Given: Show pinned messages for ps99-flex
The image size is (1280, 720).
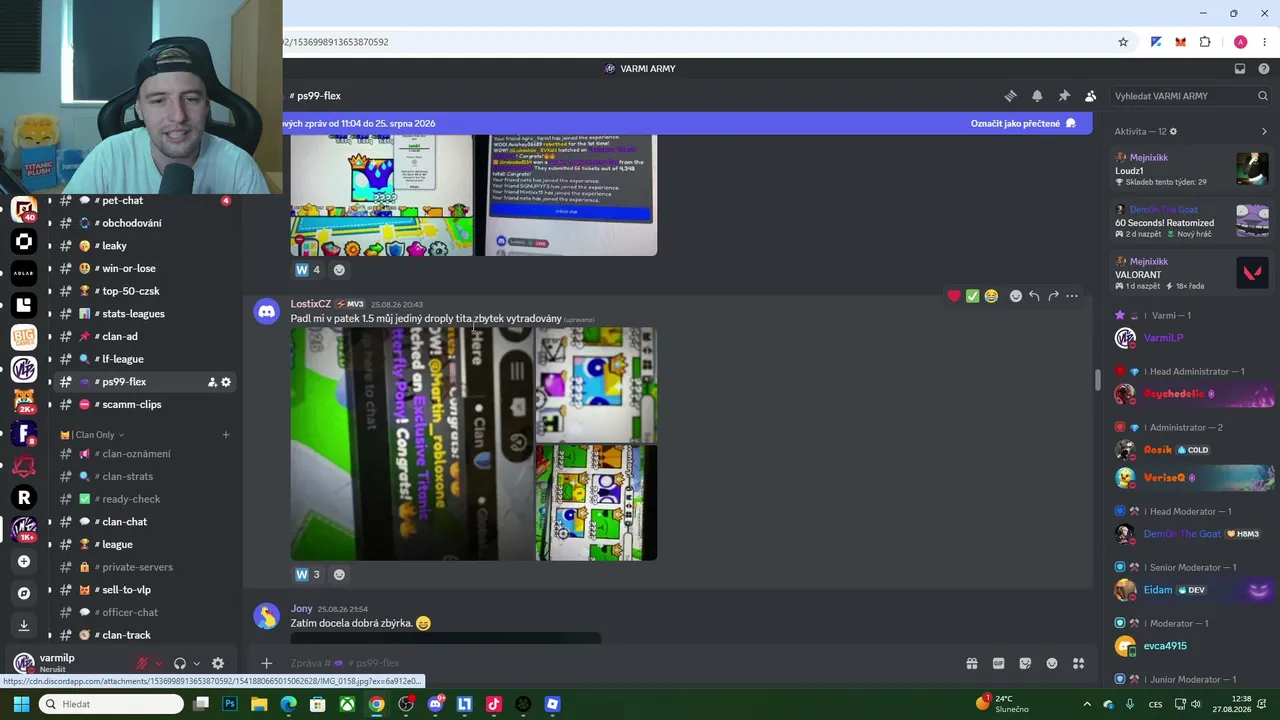Looking at the screenshot, I should (1064, 96).
